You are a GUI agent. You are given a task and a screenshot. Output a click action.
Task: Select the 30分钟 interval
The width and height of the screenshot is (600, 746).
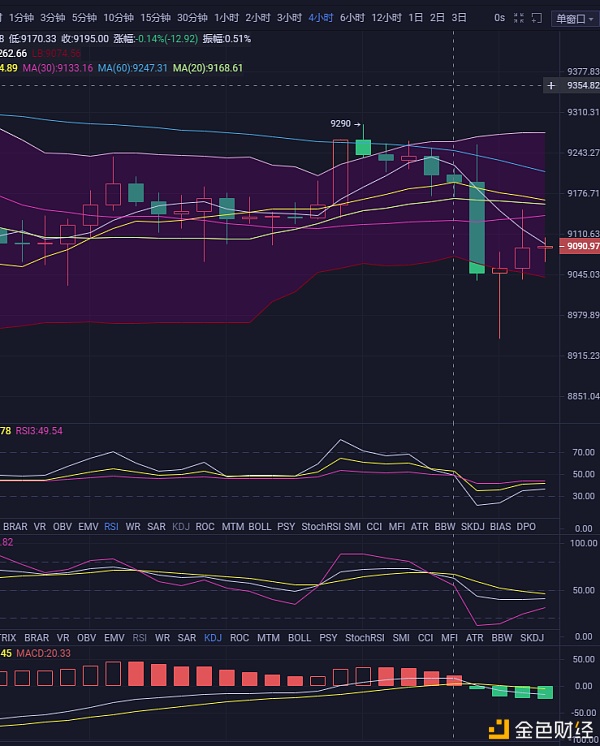[x=192, y=18]
